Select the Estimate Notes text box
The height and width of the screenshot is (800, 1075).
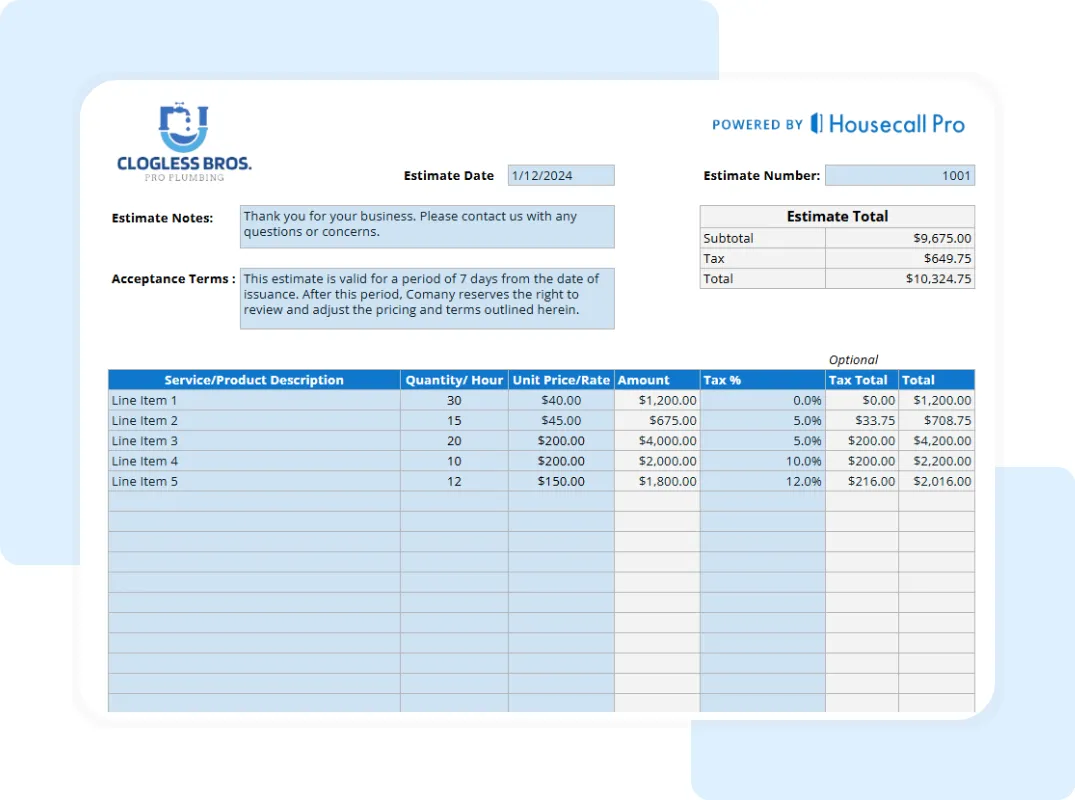click(427, 226)
